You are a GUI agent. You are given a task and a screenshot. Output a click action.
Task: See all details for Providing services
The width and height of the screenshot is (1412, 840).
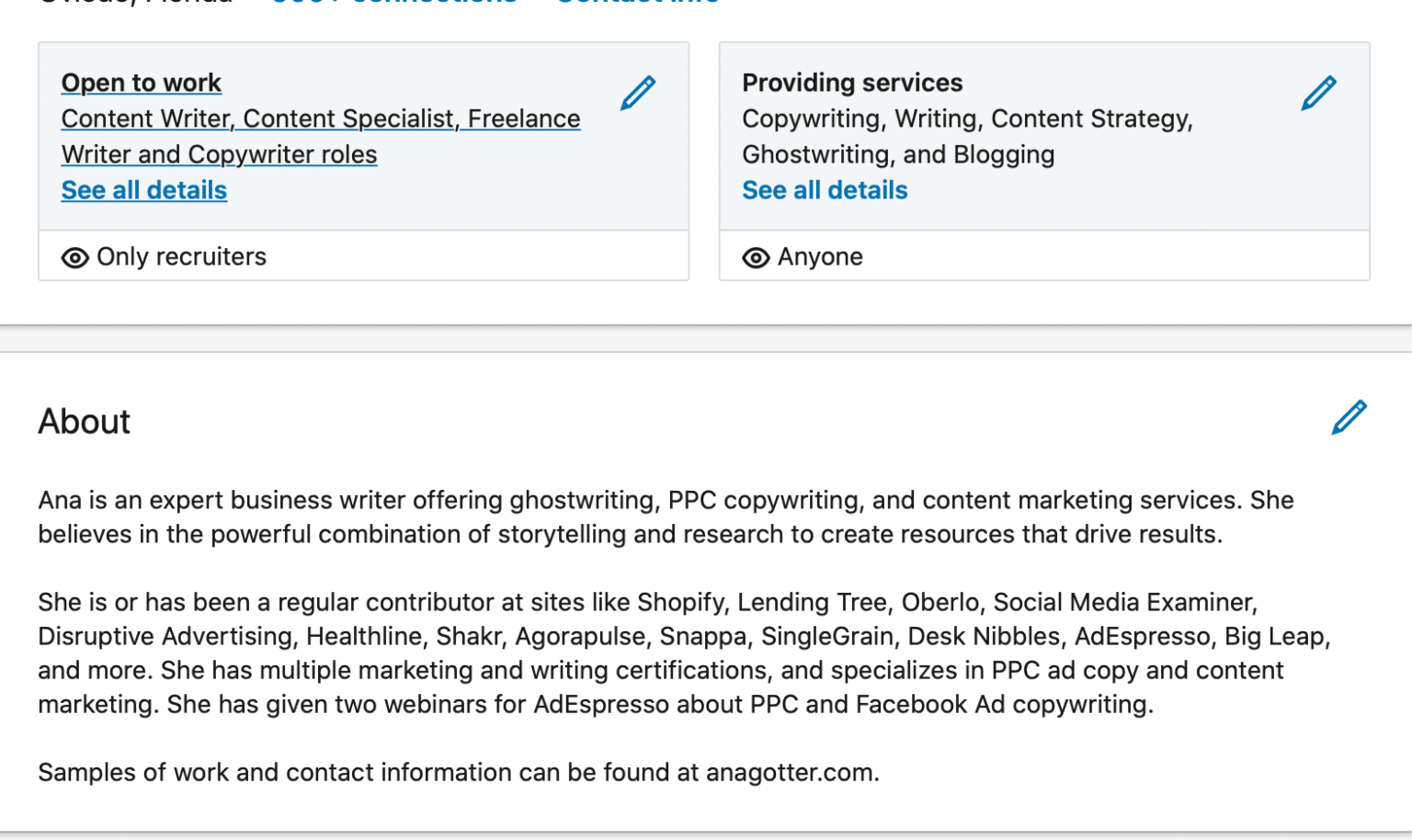tap(825, 190)
